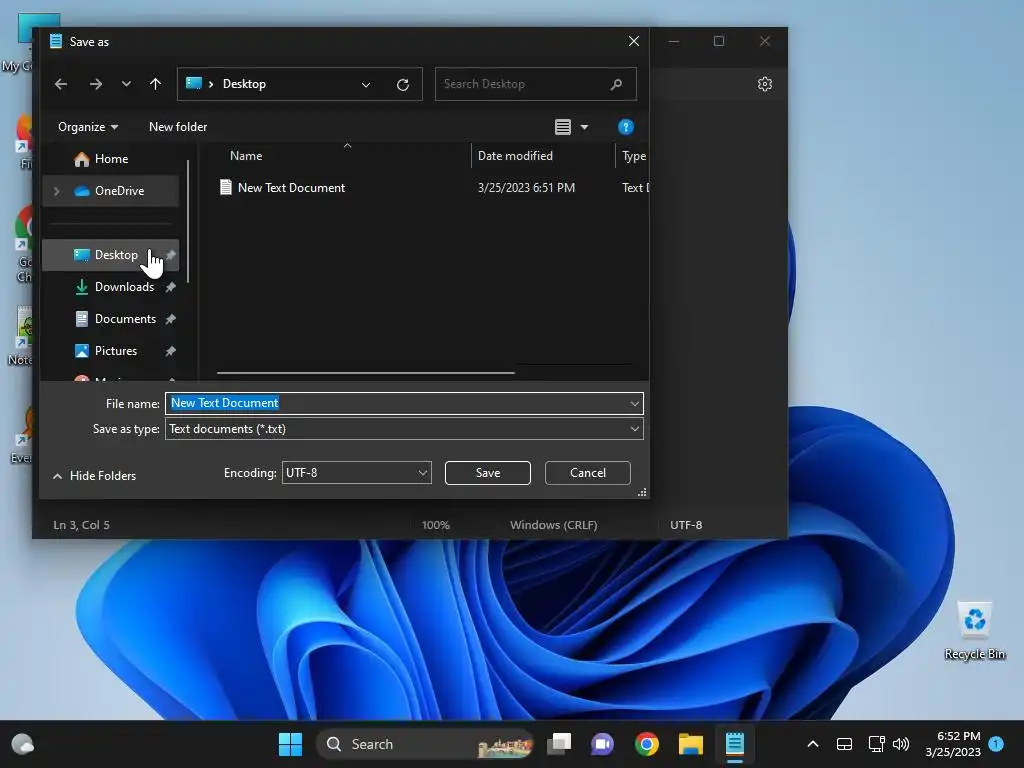Viewport: 1024px width, 768px height.
Task: Open the weather widget on the taskbar
Action: pyautogui.click(x=23, y=744)
